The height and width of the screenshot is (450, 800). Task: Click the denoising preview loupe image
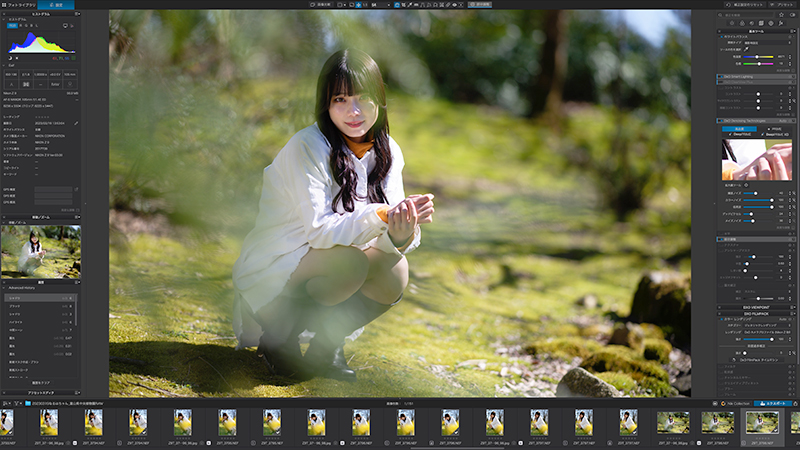click(757, 160)
